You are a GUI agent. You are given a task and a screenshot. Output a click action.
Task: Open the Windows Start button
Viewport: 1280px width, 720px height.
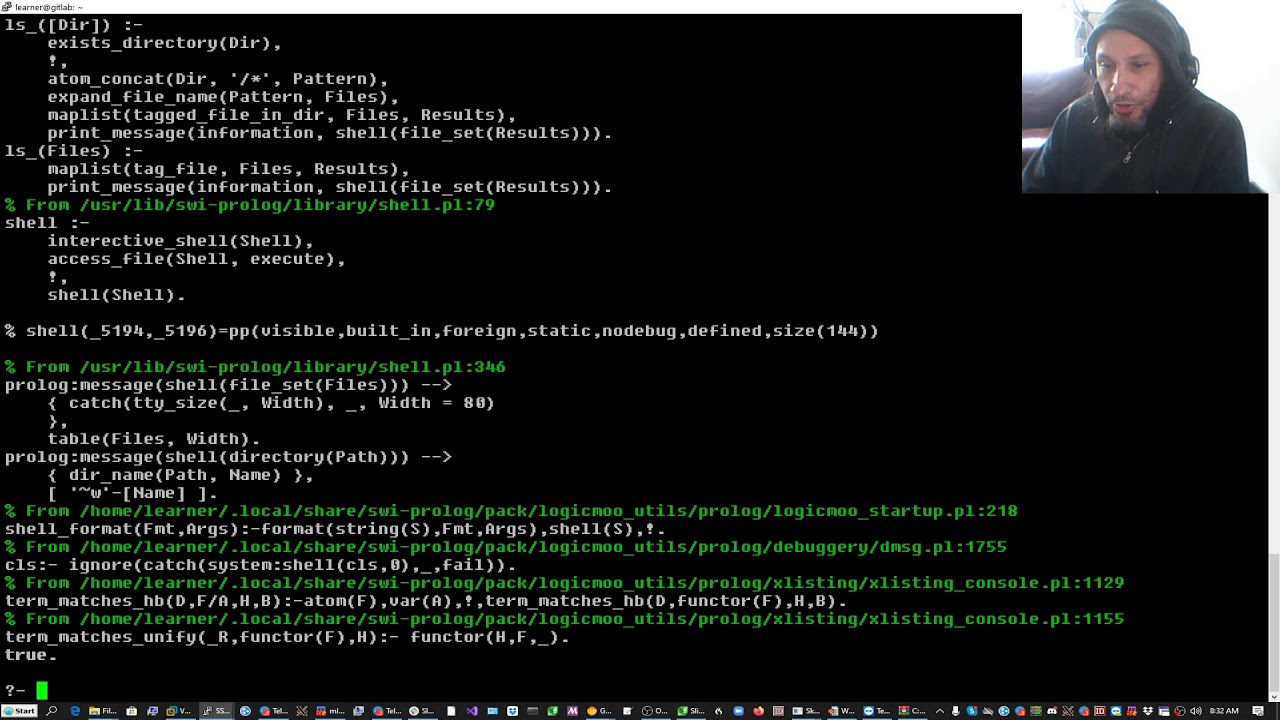(20, 711)
